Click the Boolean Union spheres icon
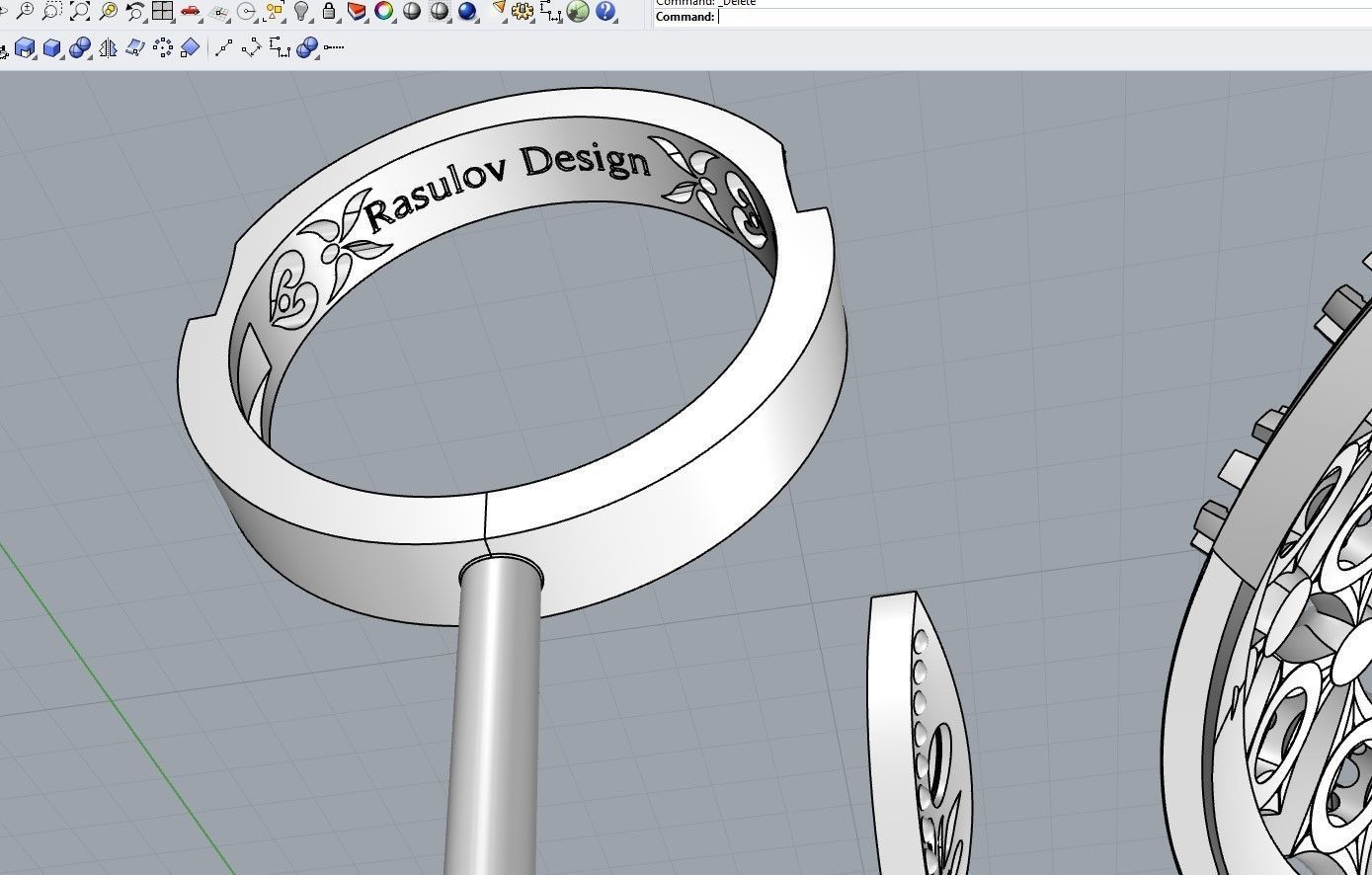This screenshot has height=875, width=1372. 80,47
